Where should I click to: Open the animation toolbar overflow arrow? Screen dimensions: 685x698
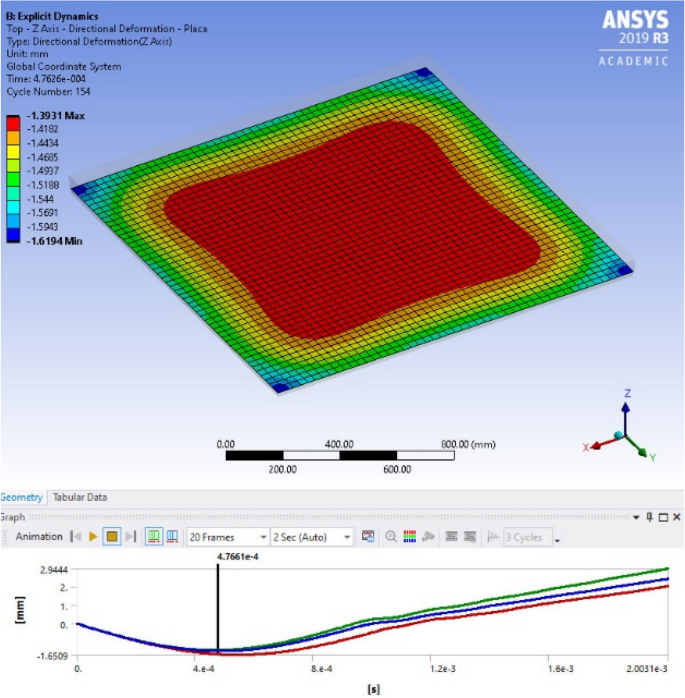click(557, 540)
